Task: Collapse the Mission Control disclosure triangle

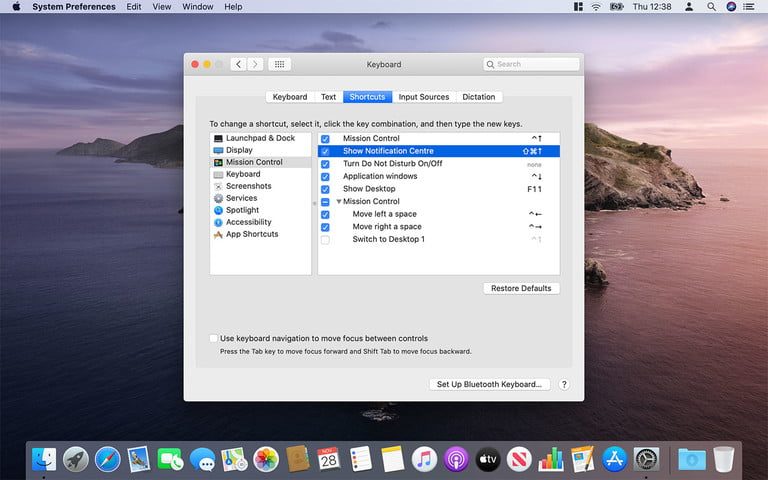Action: click(339, 202)
